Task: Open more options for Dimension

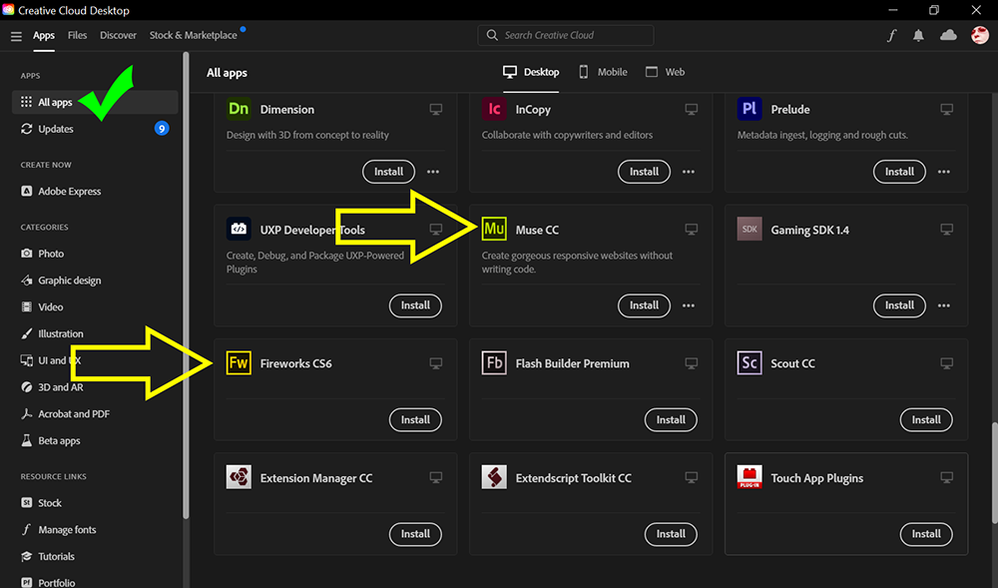Action: (433, 172)
